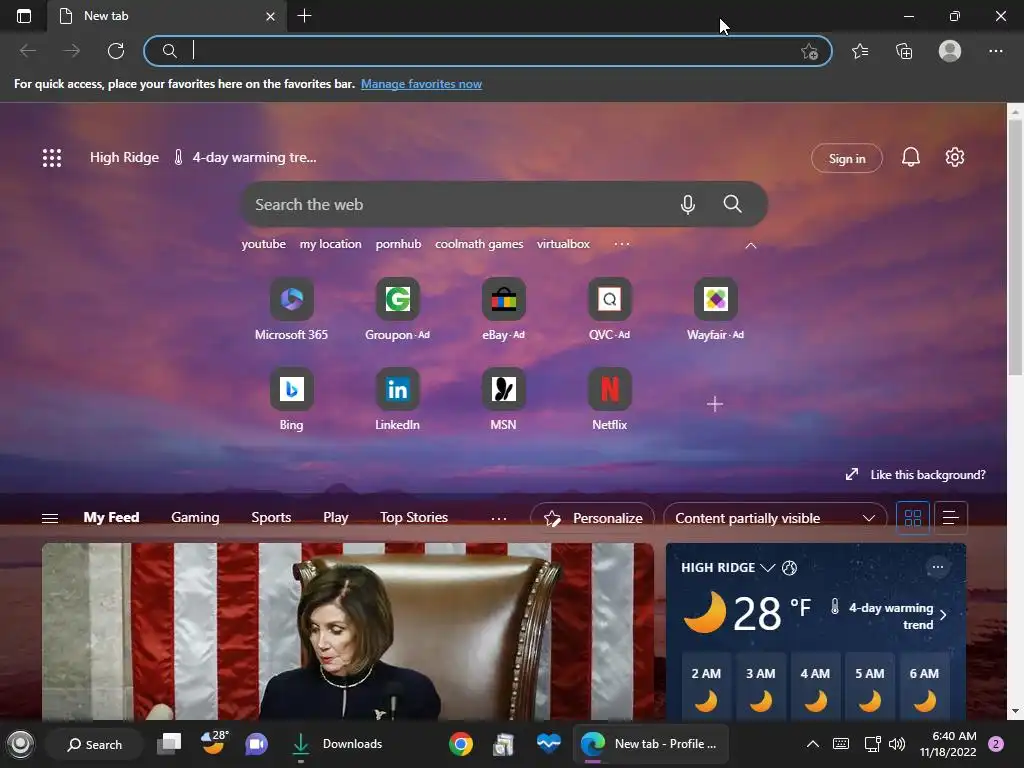Open the news story thumbnail
The height and width of the screenshot is (768, 1024).
click(x=347, y=632)
